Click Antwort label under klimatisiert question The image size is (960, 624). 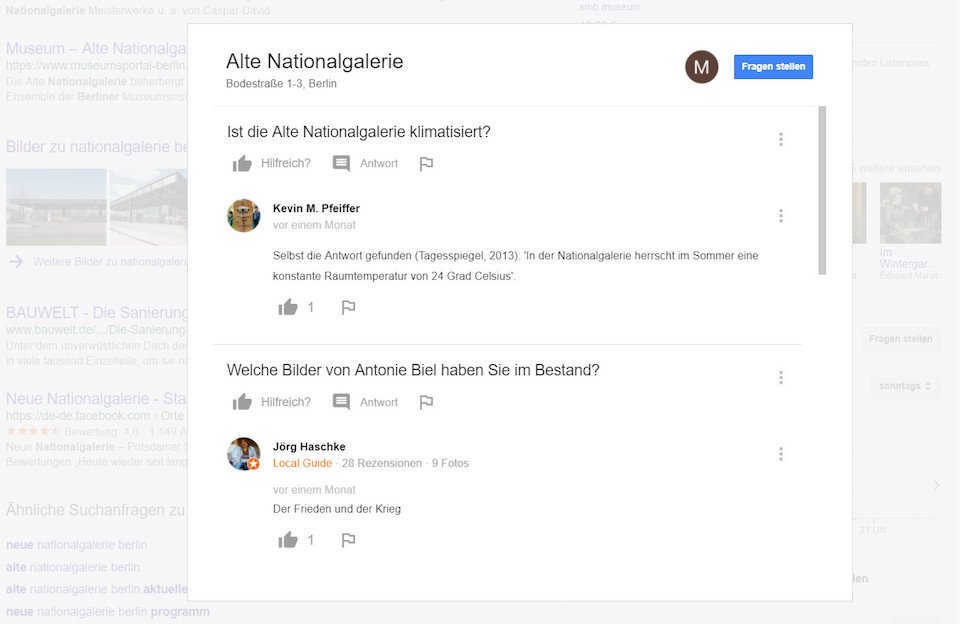(x=379, y=164)
